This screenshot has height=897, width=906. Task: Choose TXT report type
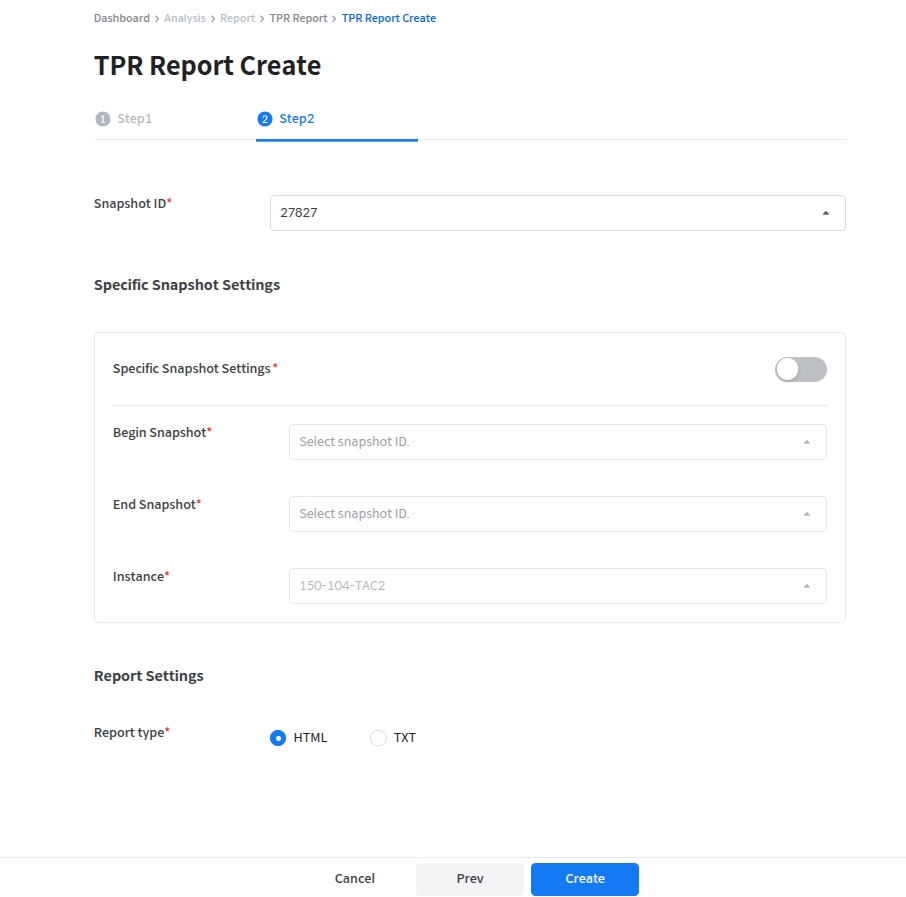(378, 738)
